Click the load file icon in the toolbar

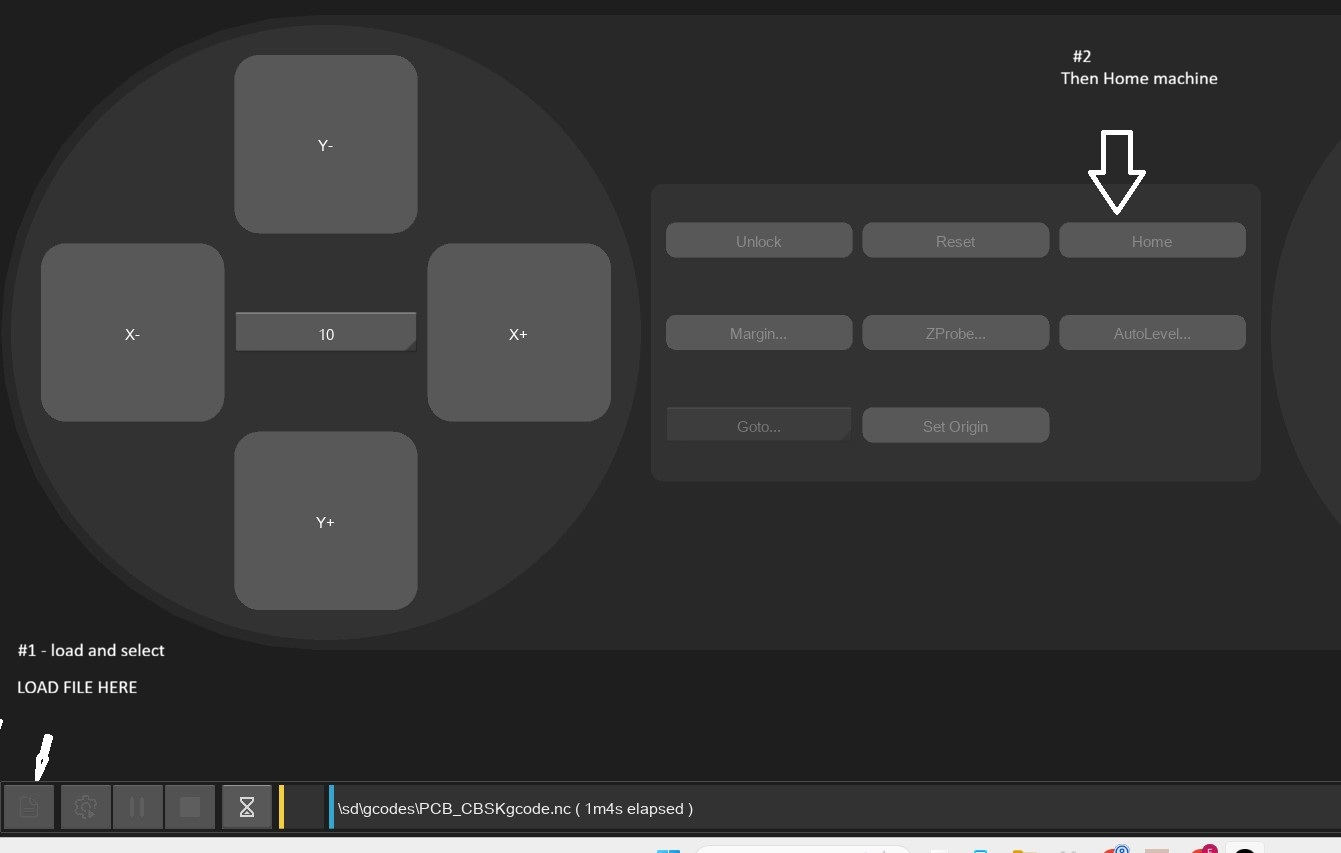pyautogui.click(x=29, y=806)
